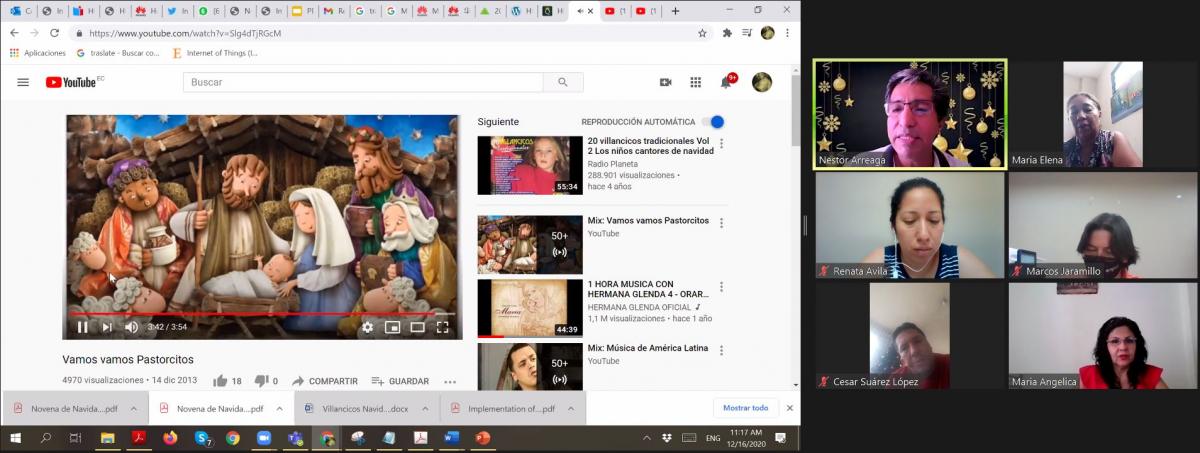Screen dimensions: 1200x453
Task: Open a new browser tab
Action: [675, 11]
